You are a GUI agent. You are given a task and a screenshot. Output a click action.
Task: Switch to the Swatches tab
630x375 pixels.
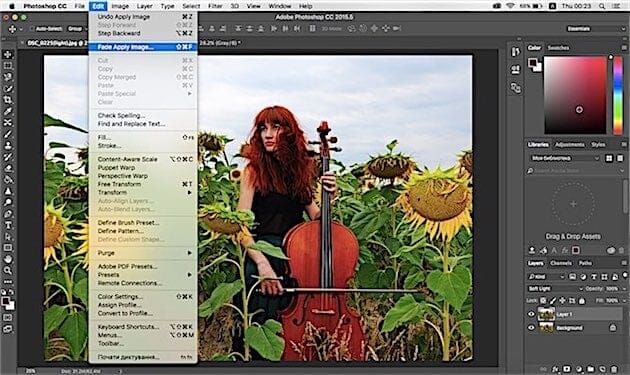558,47
